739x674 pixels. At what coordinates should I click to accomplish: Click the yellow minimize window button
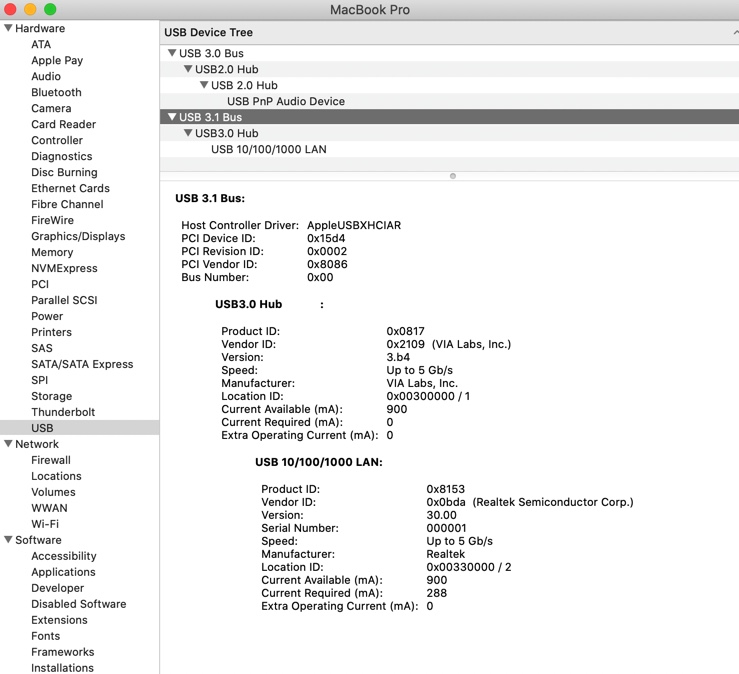(x=30, y=9)
